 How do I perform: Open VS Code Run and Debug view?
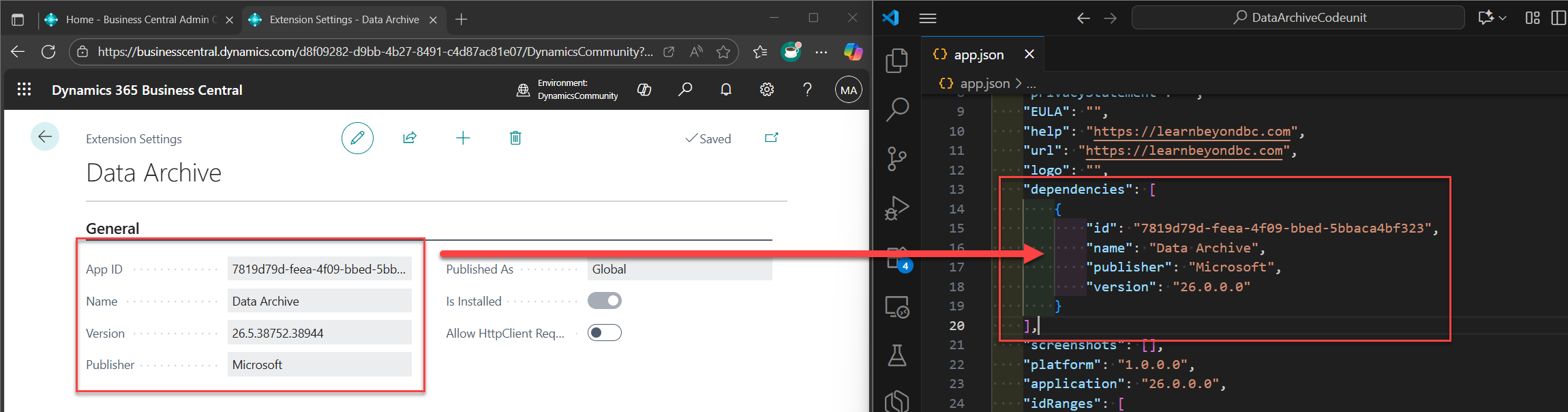pyautogui.click(x=897, y=208)
